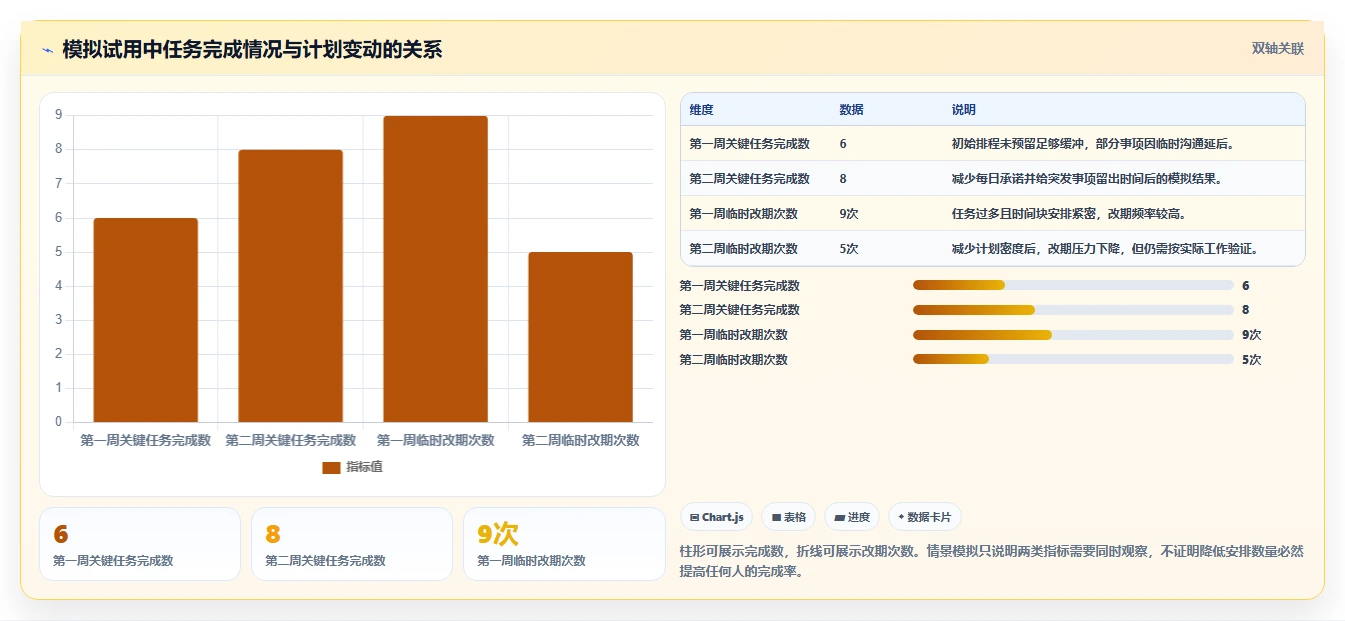Click the 第二周临时改期次数 progress bar
This screenshot has width=1345, height=621.
click(x=1073, y=360)
